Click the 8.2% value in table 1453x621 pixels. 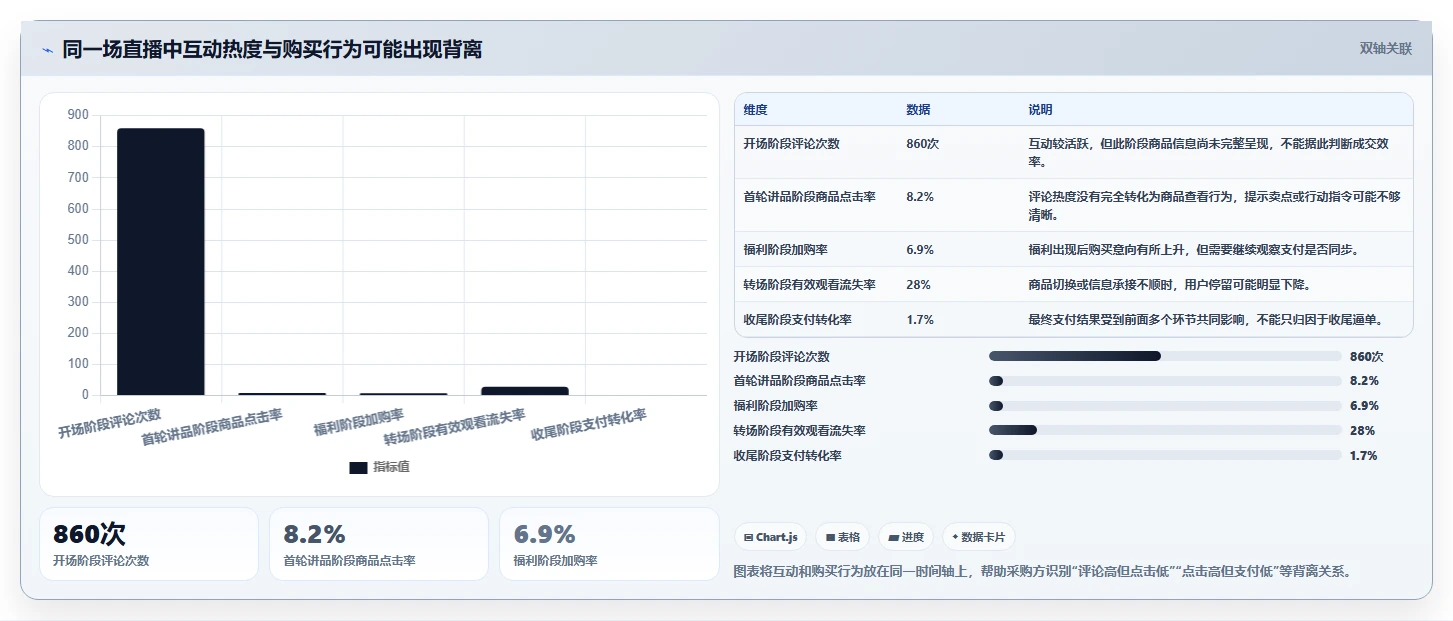[920, 196]
